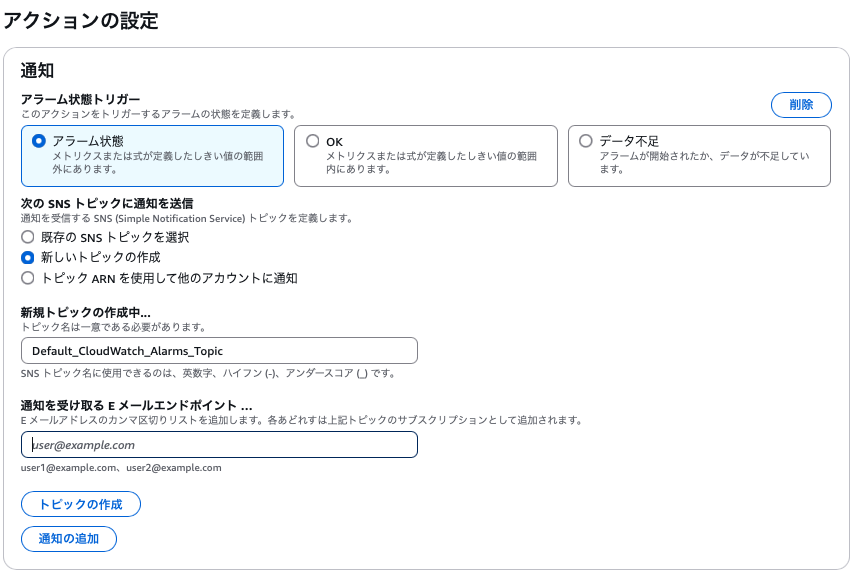Image resolution: width=855 pixels, height=577 pixels.
Task: Click user@example.com placeholder field
Action: pos(221,444)
